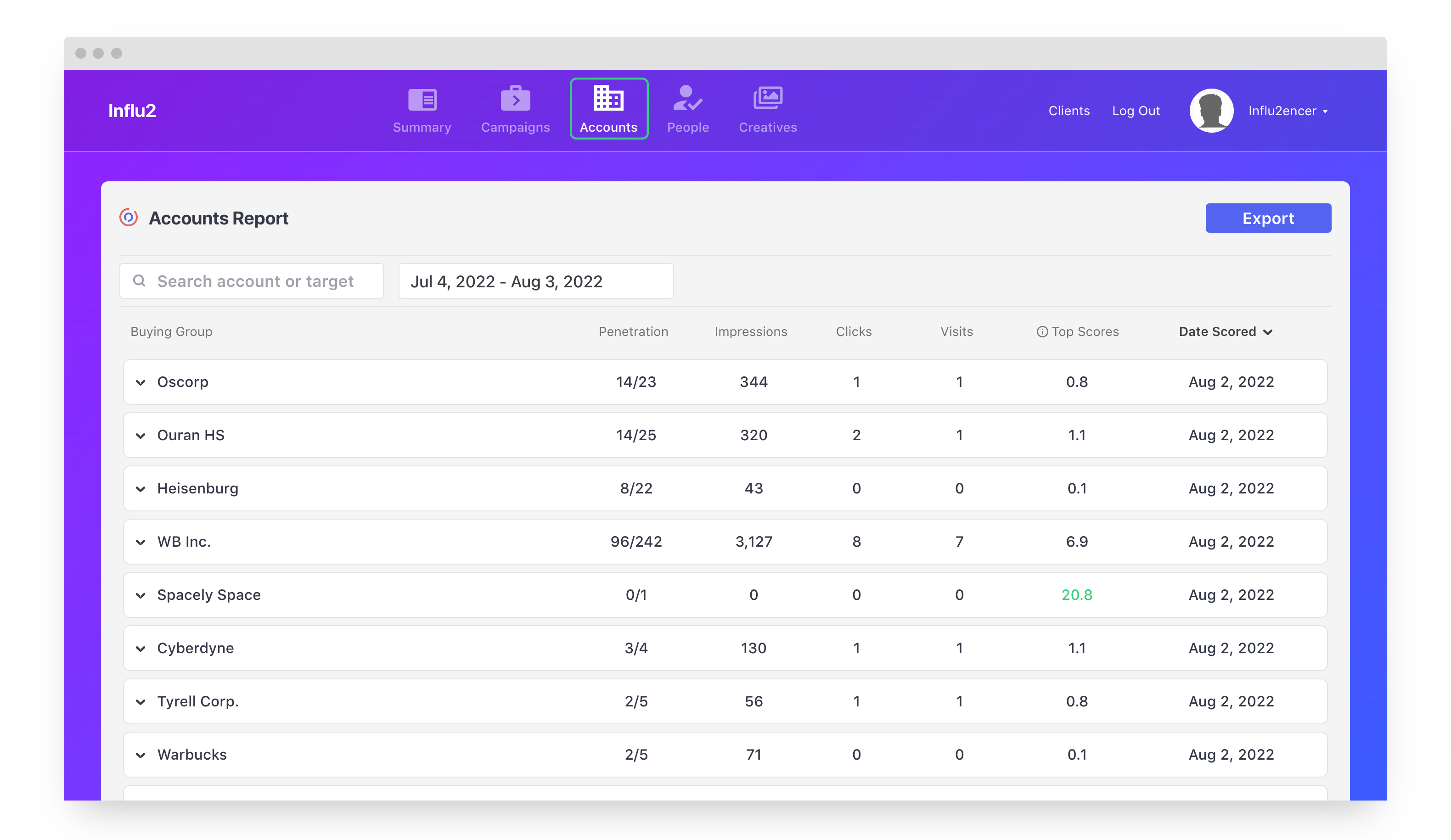Expand the WB Inc. row
1451x840 pixels.
(x=141, y=542)
